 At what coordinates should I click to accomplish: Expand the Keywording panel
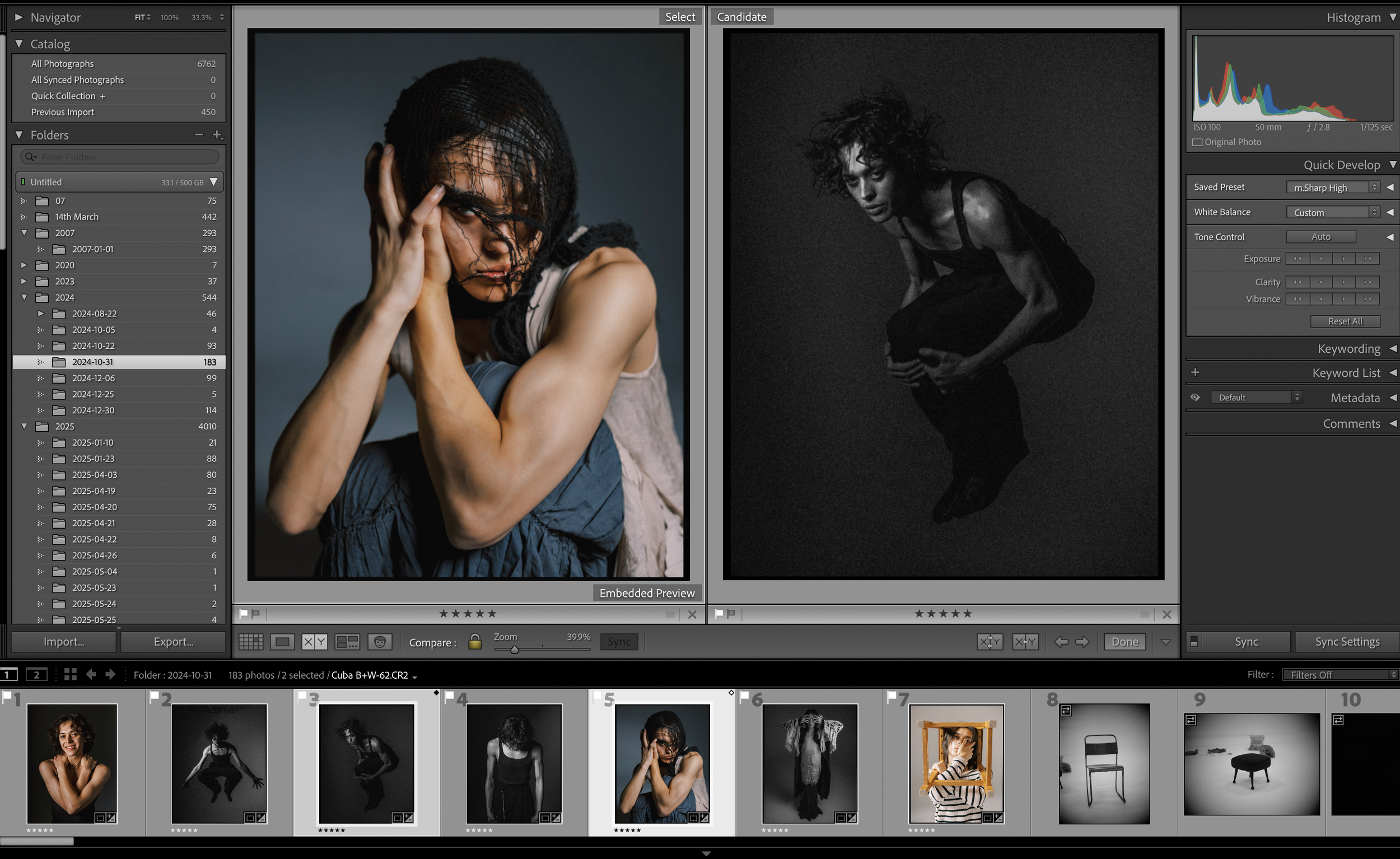click(x=1393, y=348)
